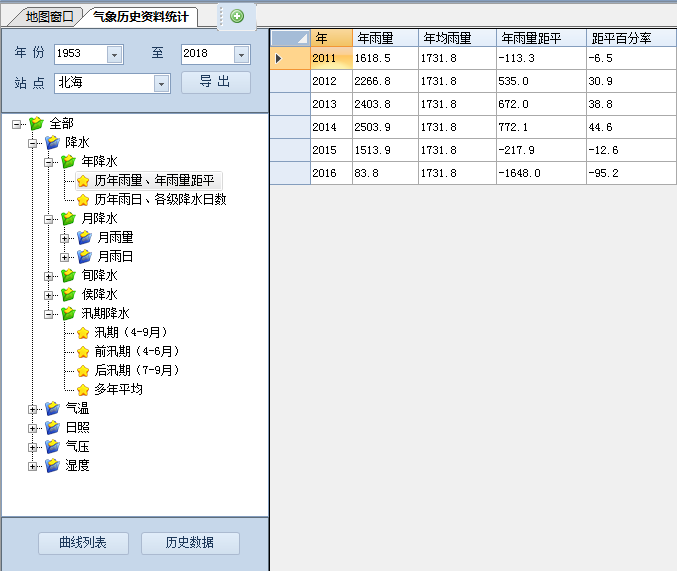Expand the 气压 tree node

pyautogui.click(x=33, y=446)
